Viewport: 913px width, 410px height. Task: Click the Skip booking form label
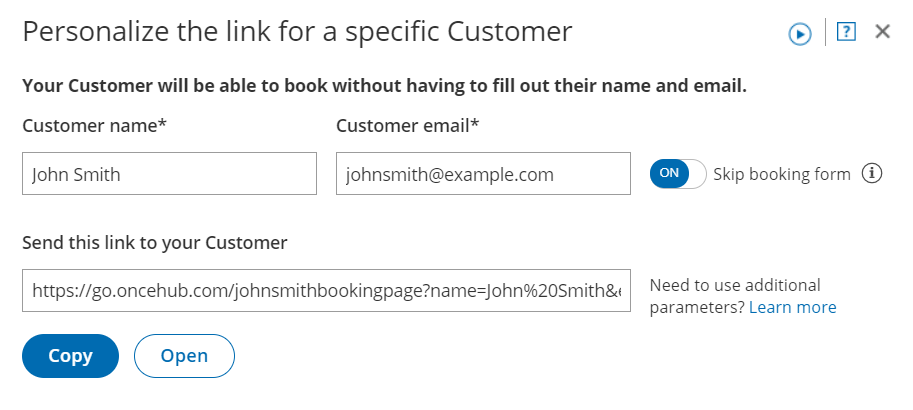tap(781, 174)
